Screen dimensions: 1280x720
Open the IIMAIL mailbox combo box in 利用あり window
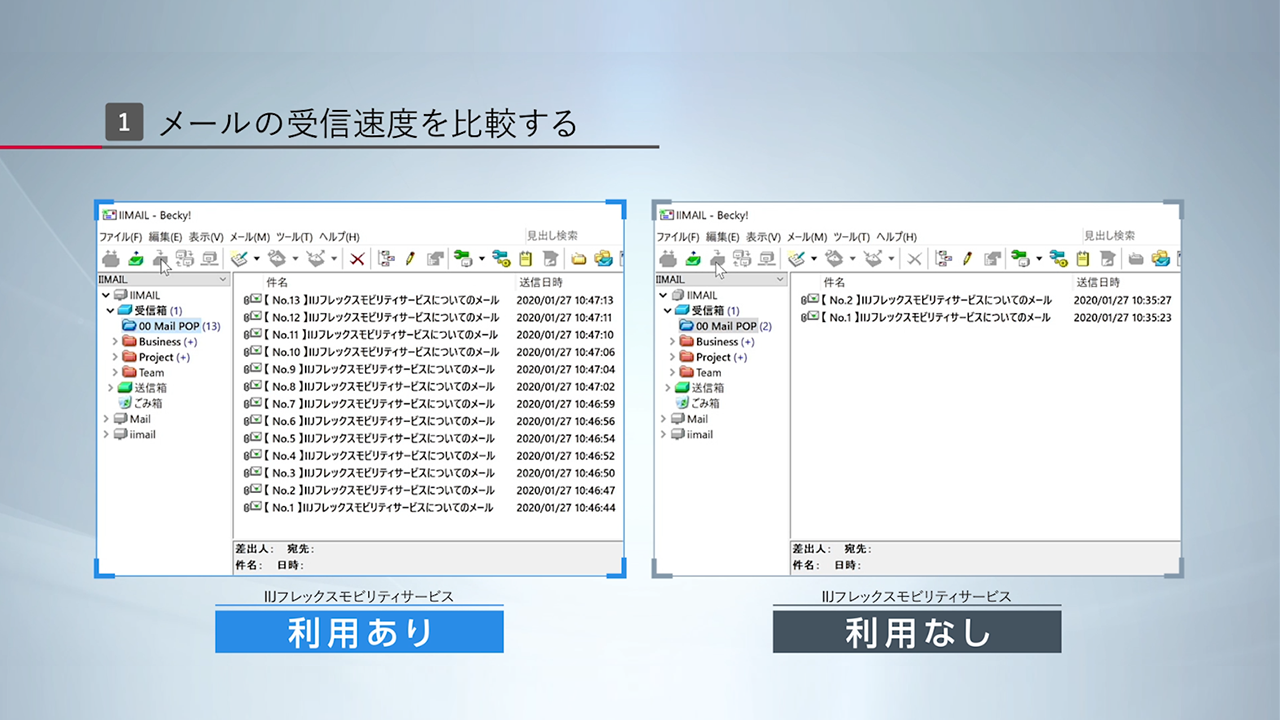pyautogui.click(x=164, y=280)
